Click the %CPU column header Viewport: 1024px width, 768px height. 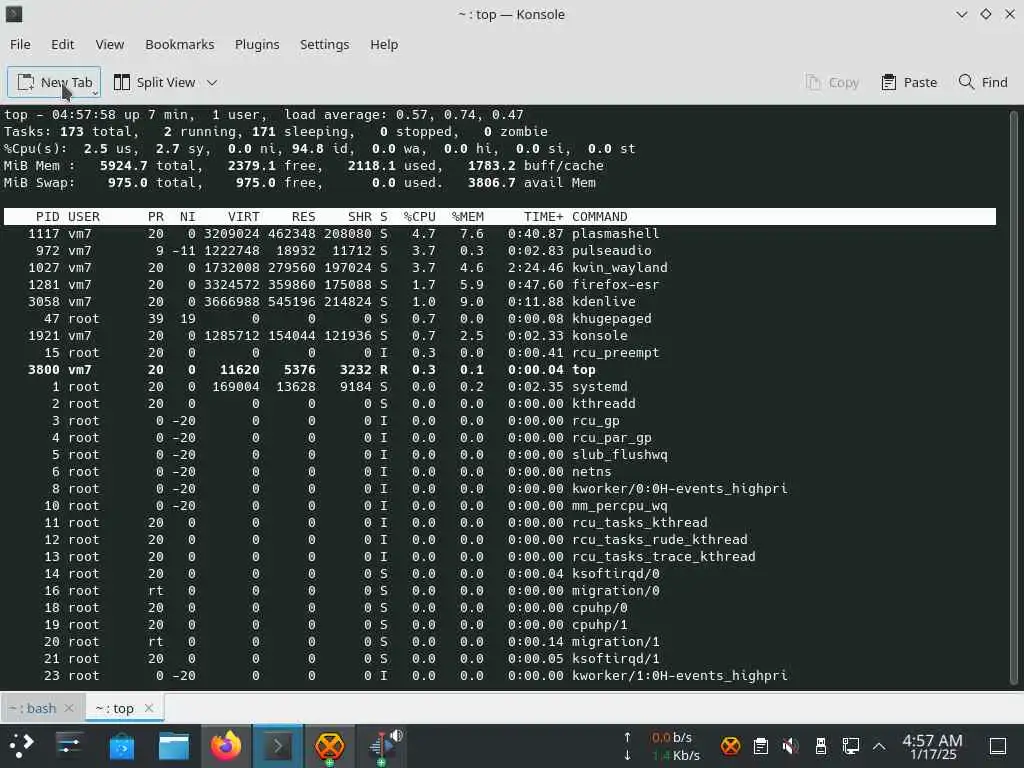coord(419,217)
